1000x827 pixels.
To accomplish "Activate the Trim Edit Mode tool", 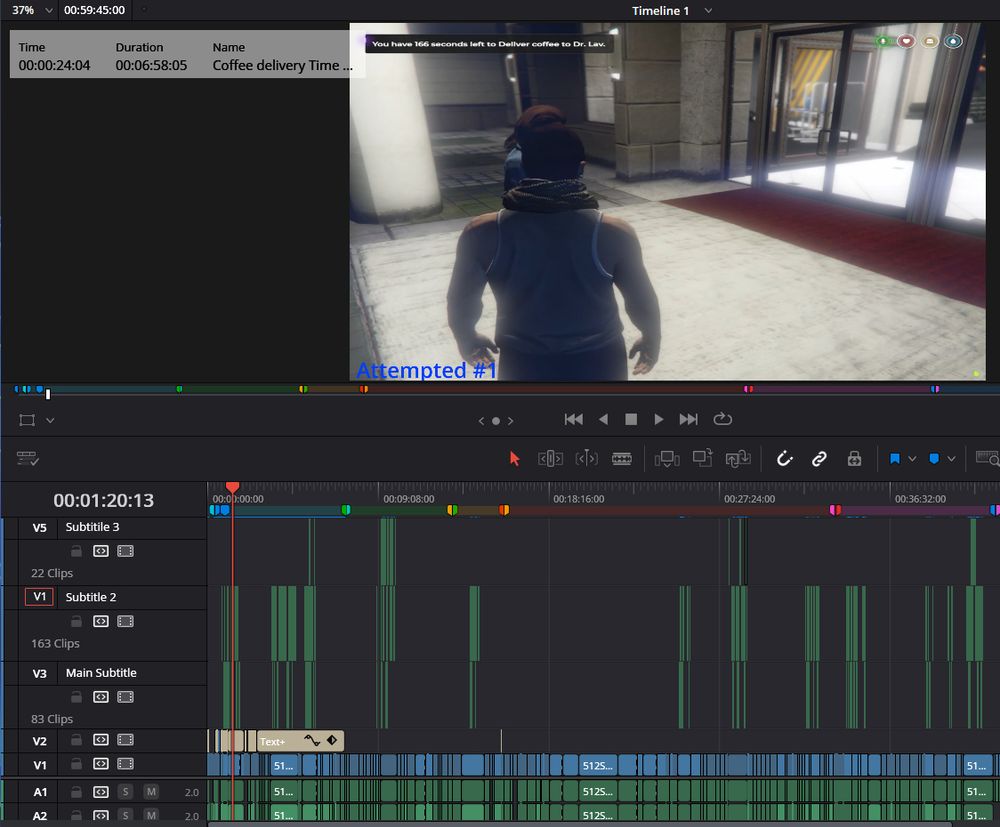I will point(550,458).
